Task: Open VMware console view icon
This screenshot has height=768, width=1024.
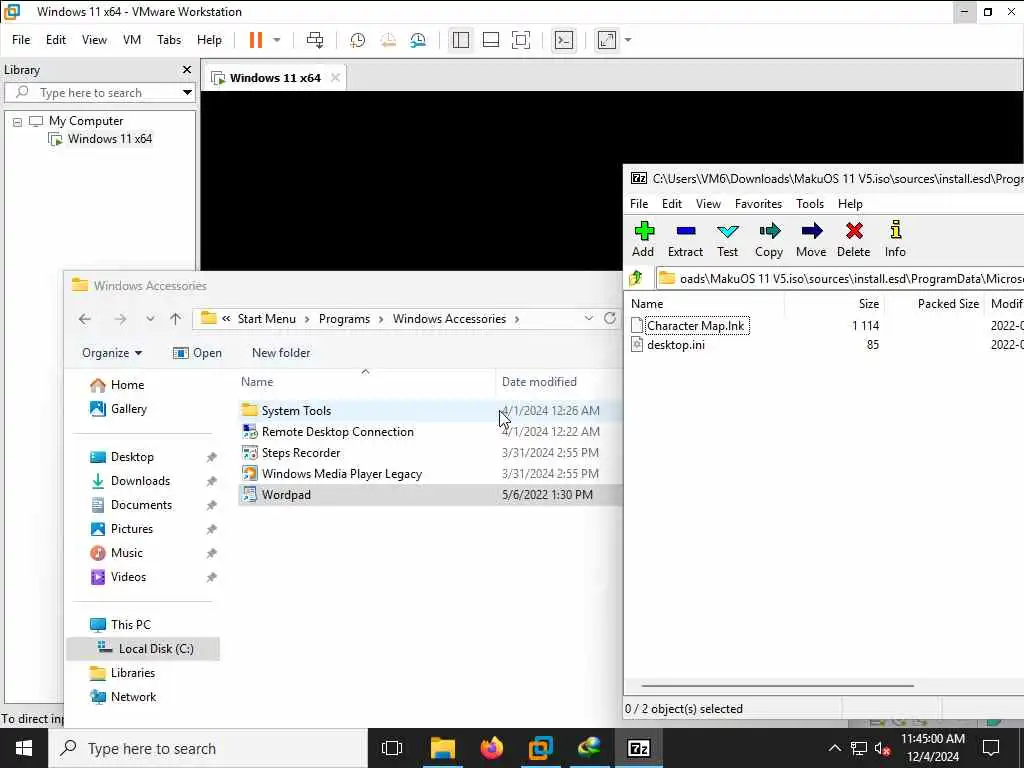Action: pyautogui.click(x=564, y=40)
